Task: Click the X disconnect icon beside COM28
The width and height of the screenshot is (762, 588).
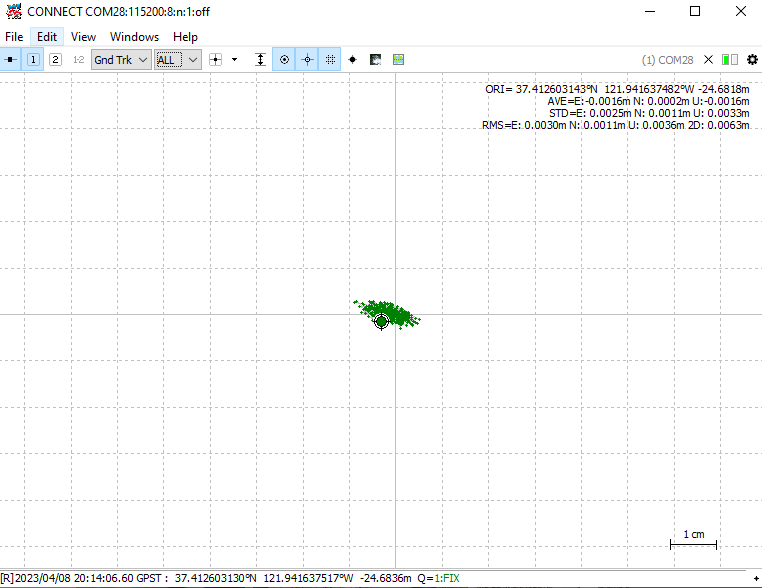Action: coord(709,60)
